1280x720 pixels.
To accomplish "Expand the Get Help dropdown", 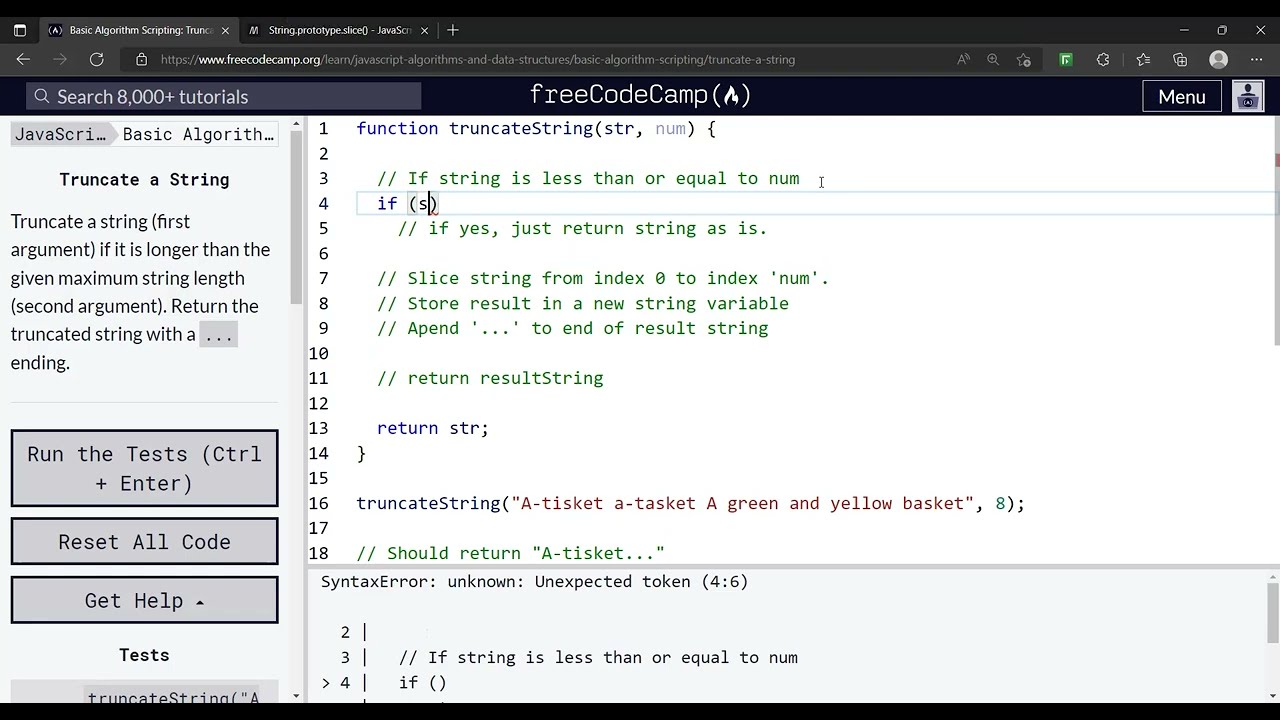I will pyautogui.click(x=145, y=600).
